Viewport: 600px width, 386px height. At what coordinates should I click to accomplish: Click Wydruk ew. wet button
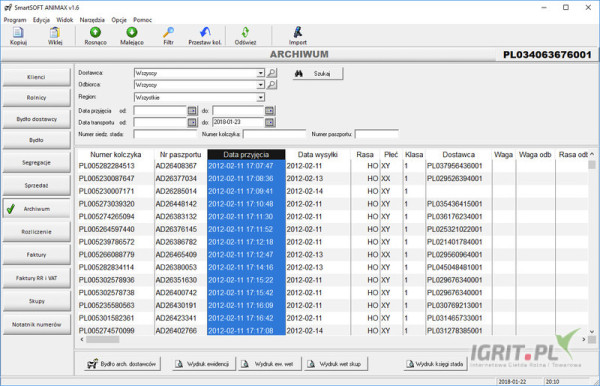[270, 364]
